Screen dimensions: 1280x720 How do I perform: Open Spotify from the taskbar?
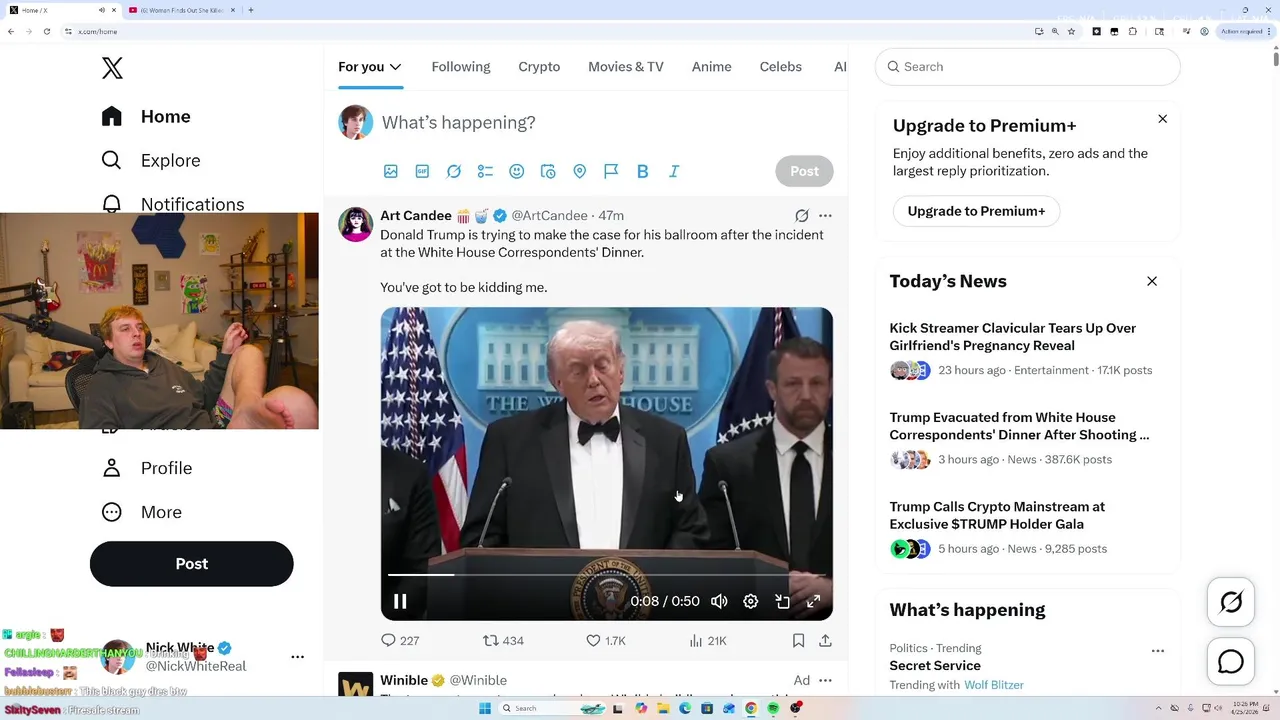(x=773, y=708)
